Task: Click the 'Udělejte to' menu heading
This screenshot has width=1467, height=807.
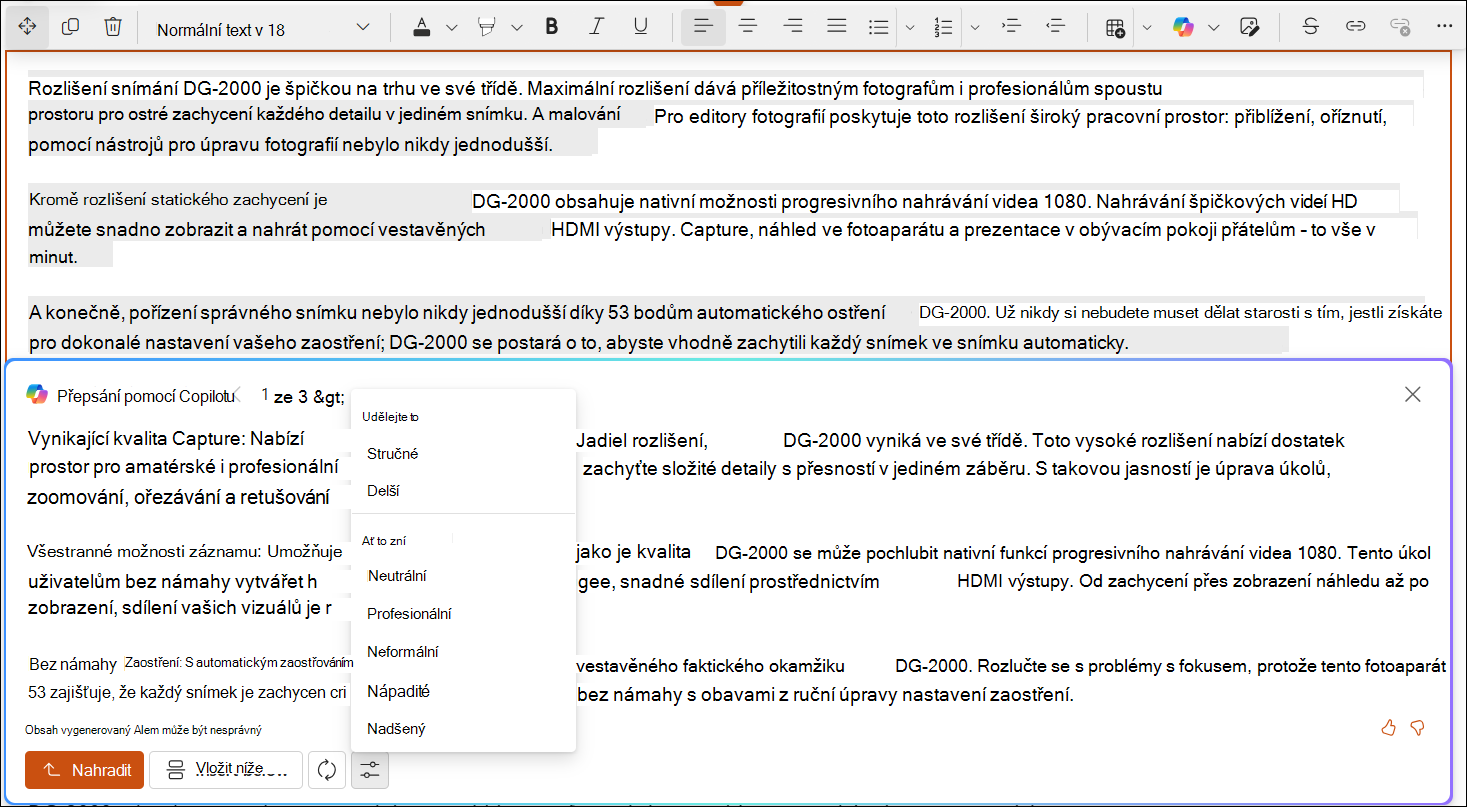Action: pos(390,417)
